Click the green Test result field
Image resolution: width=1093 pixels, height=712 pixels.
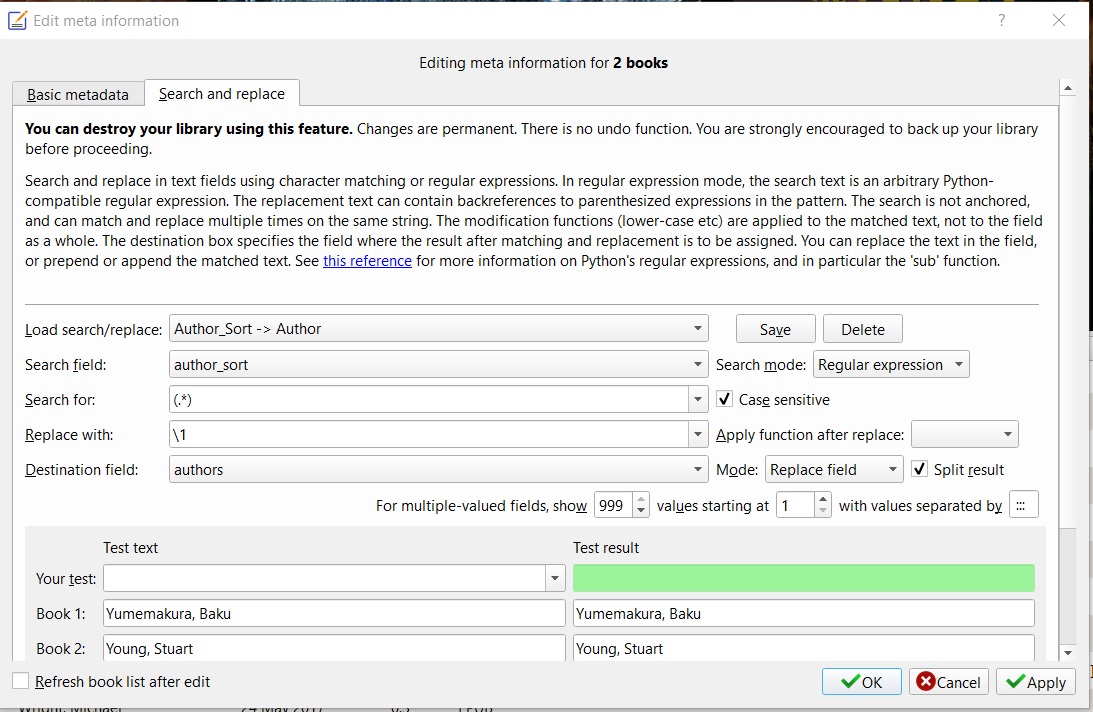click(x=803, y=578)
